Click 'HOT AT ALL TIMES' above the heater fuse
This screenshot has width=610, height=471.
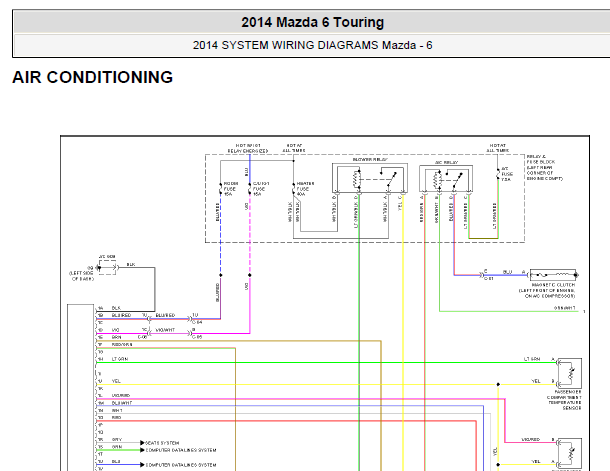(x=294, y=148)
